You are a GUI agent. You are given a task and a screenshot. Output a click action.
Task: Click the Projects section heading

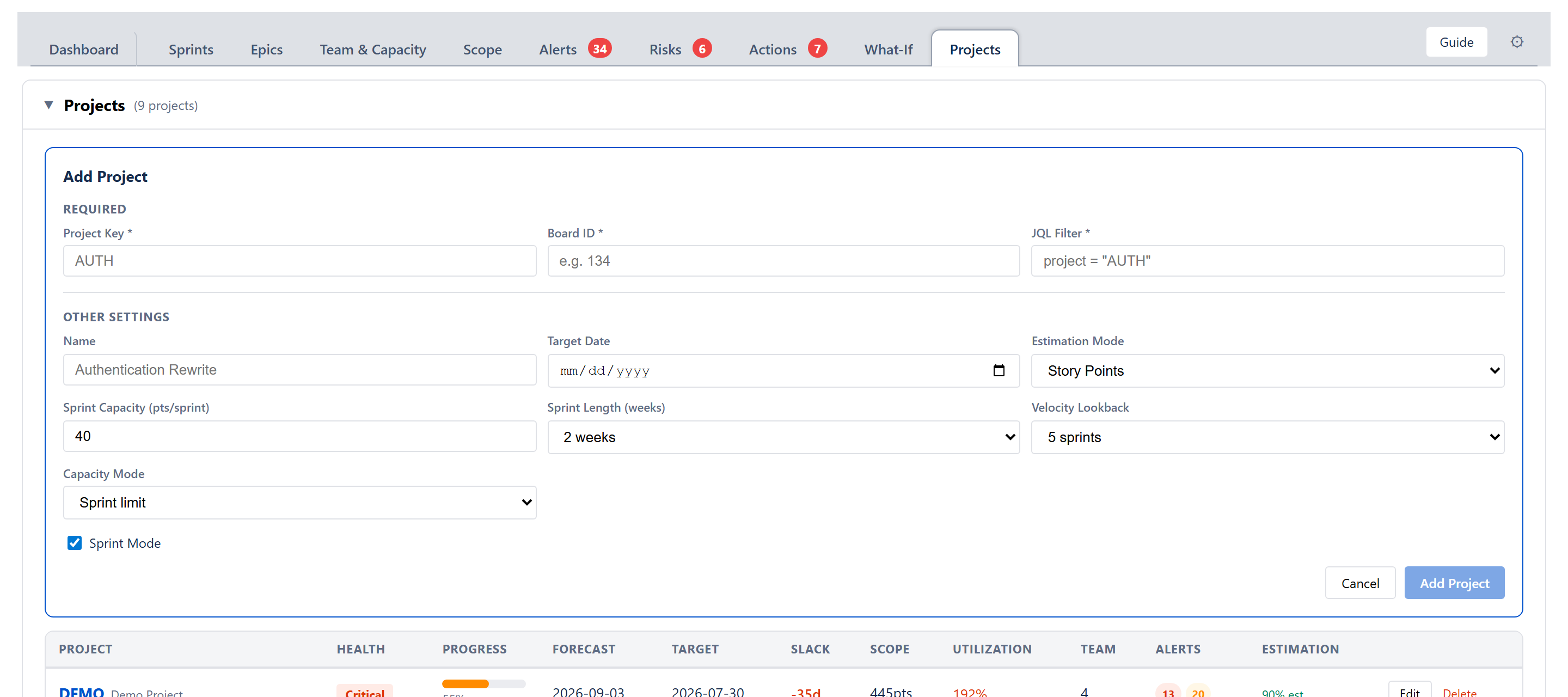click(x=94, y=105)
